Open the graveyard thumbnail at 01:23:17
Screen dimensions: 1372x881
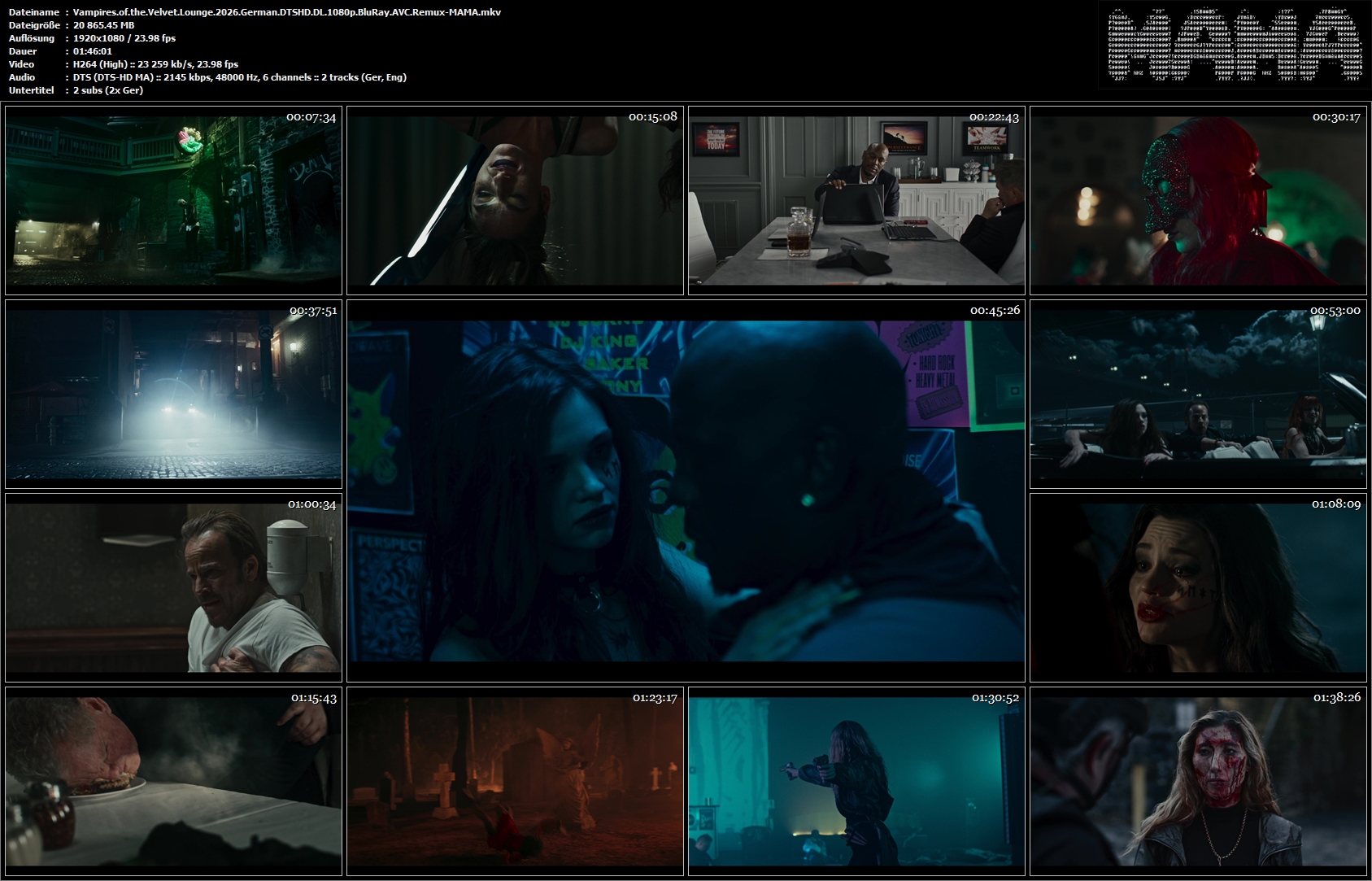coord(515,781)
